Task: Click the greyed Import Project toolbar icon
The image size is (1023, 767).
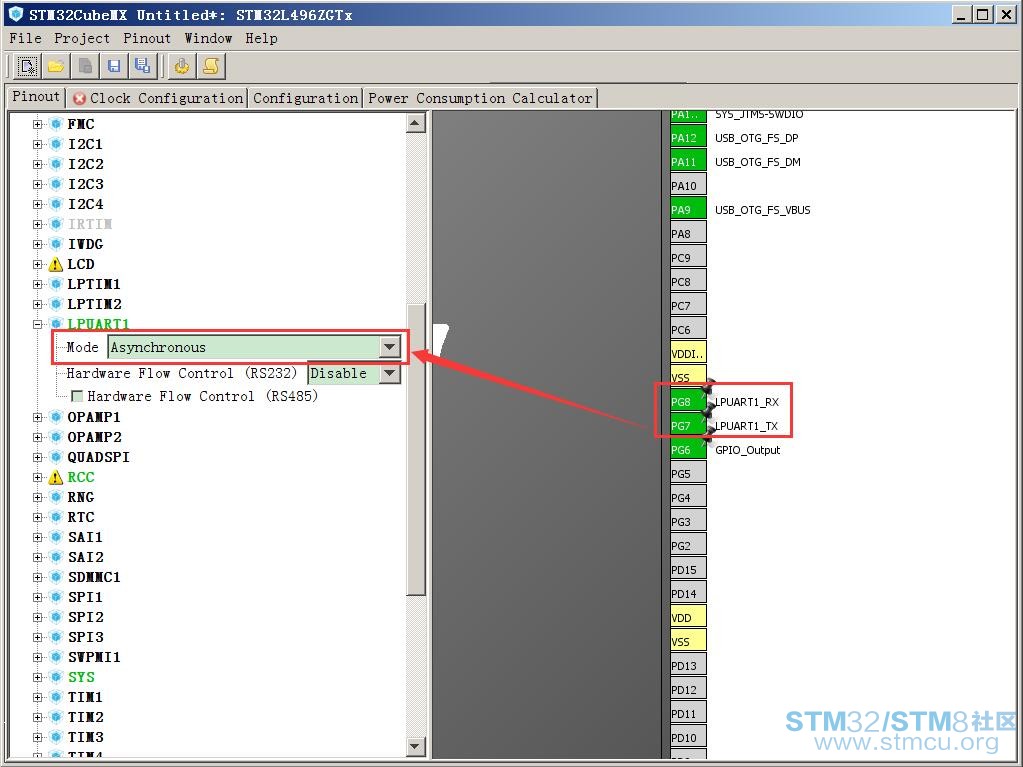Action: pyautogui.click(x=85, y=66)
